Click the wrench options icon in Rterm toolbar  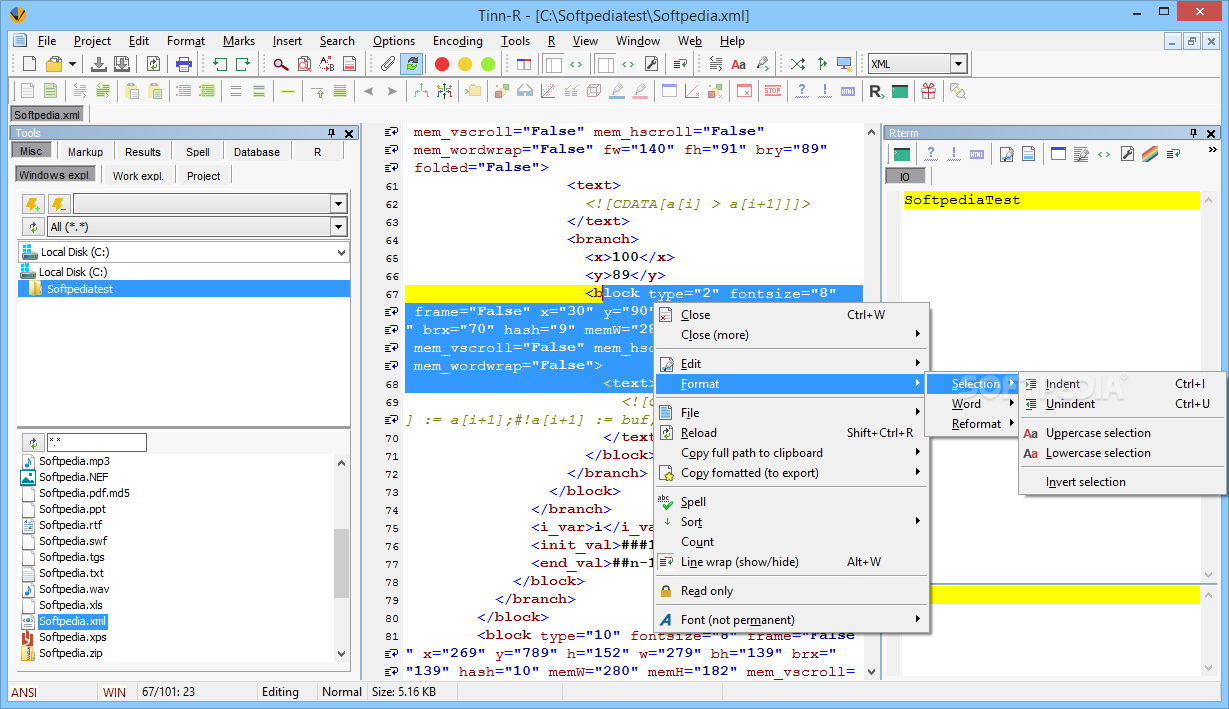click(x=1127, y=154)
